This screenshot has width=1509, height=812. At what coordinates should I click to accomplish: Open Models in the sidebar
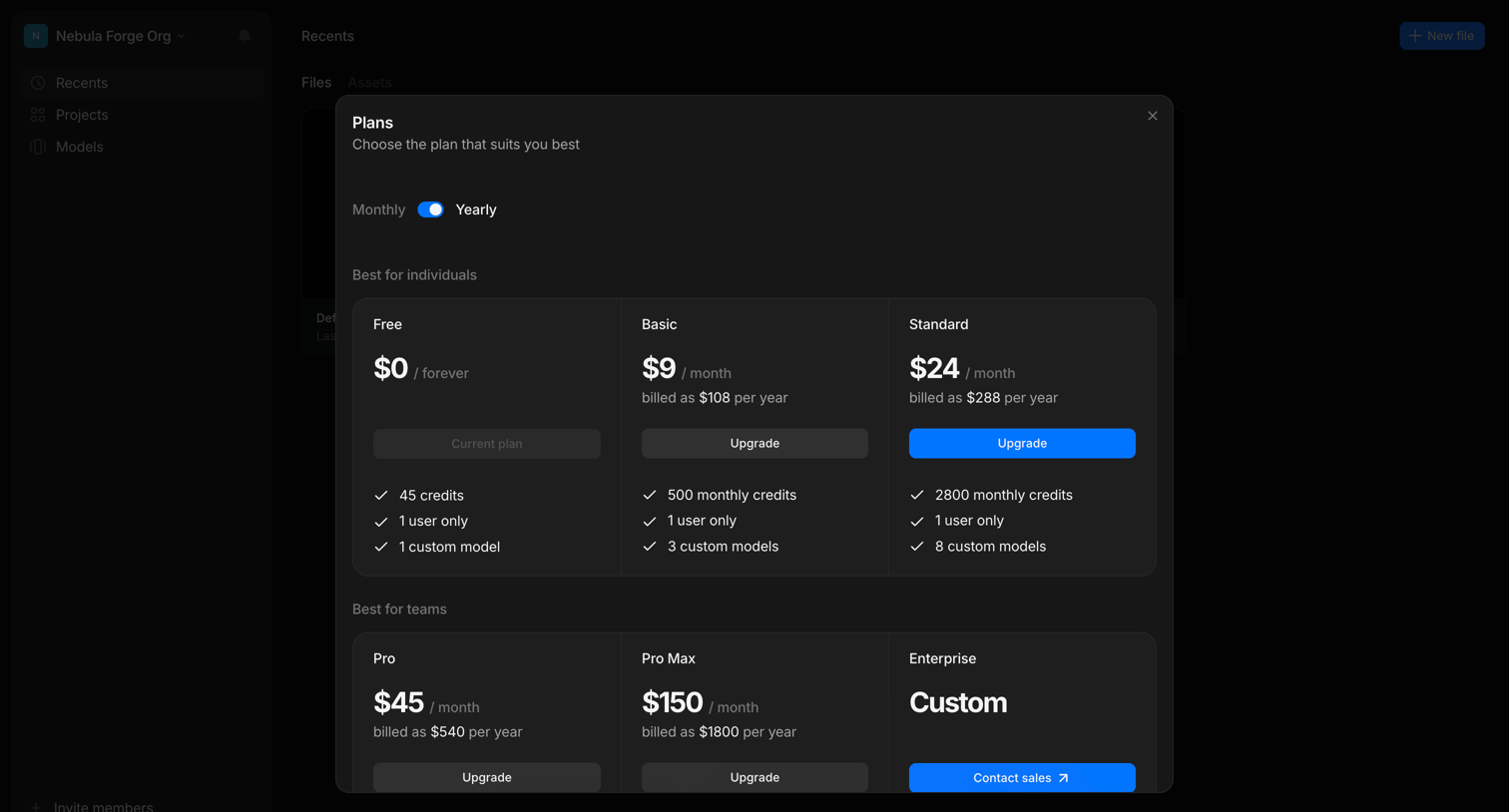142,147
